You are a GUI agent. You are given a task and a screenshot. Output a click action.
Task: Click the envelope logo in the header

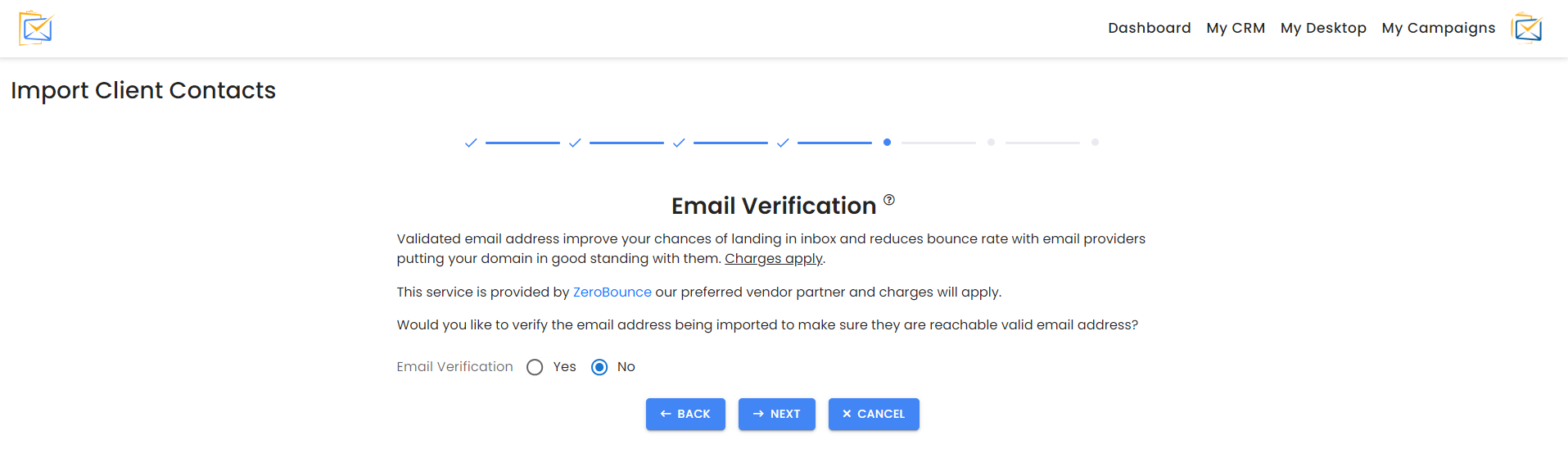36,28
